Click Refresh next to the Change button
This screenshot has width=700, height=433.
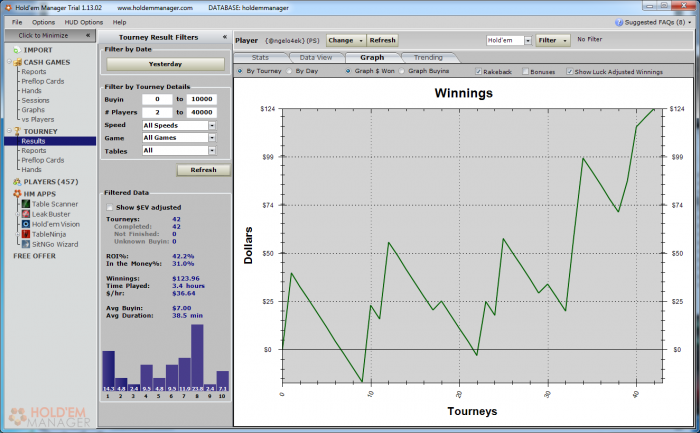383,41
